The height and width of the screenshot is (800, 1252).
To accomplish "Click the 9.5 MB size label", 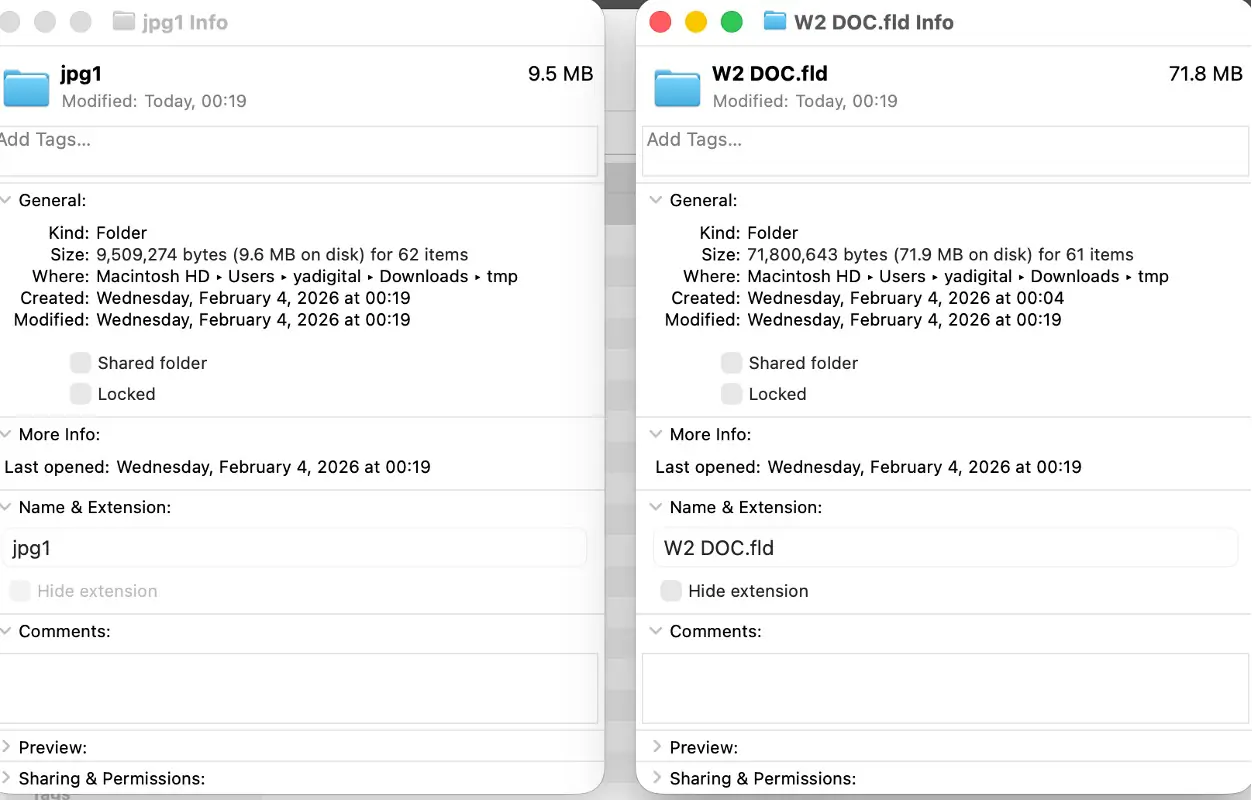I will pos(560,74).
